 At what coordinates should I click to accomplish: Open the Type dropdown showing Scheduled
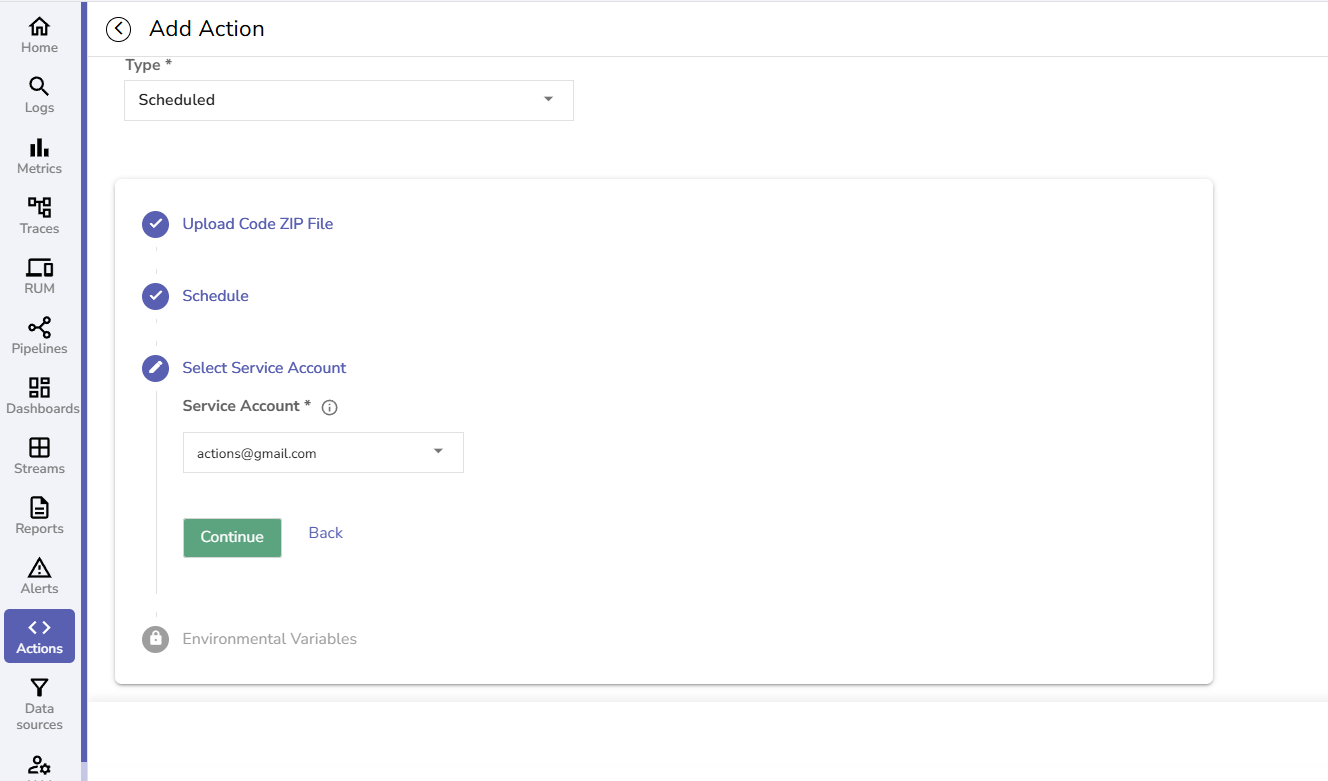348,100
